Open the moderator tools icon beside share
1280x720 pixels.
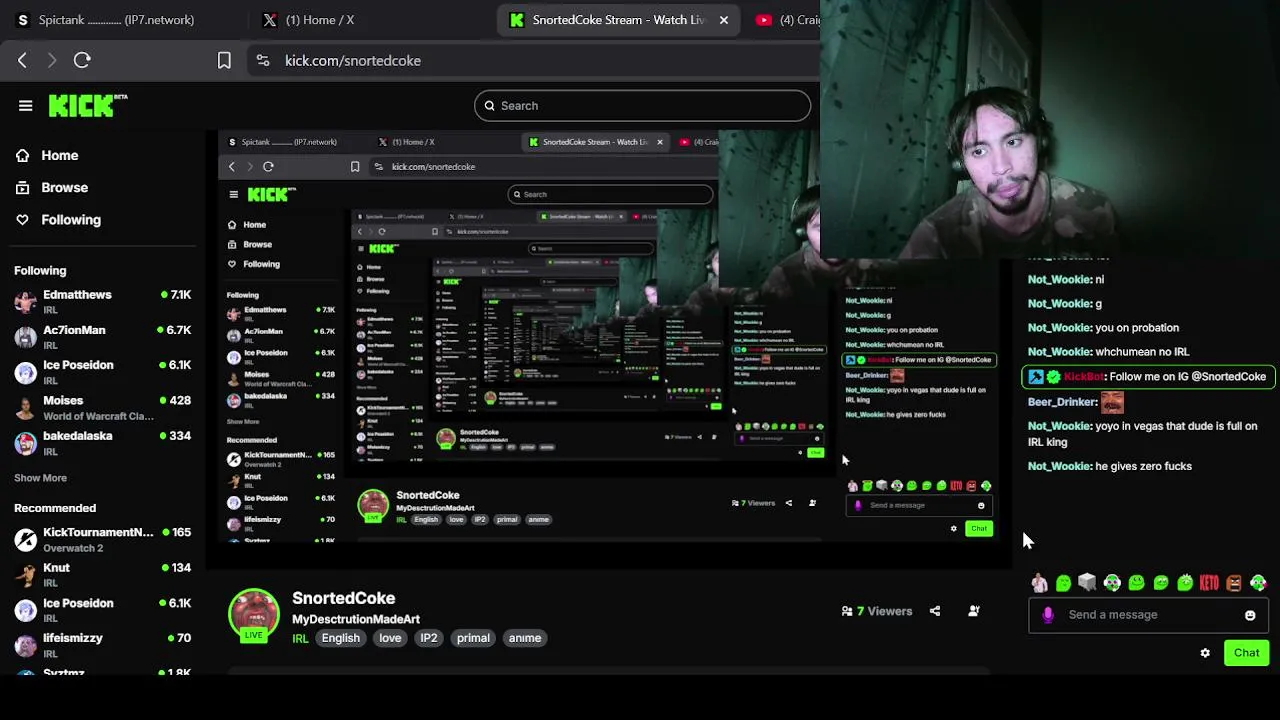973,611
